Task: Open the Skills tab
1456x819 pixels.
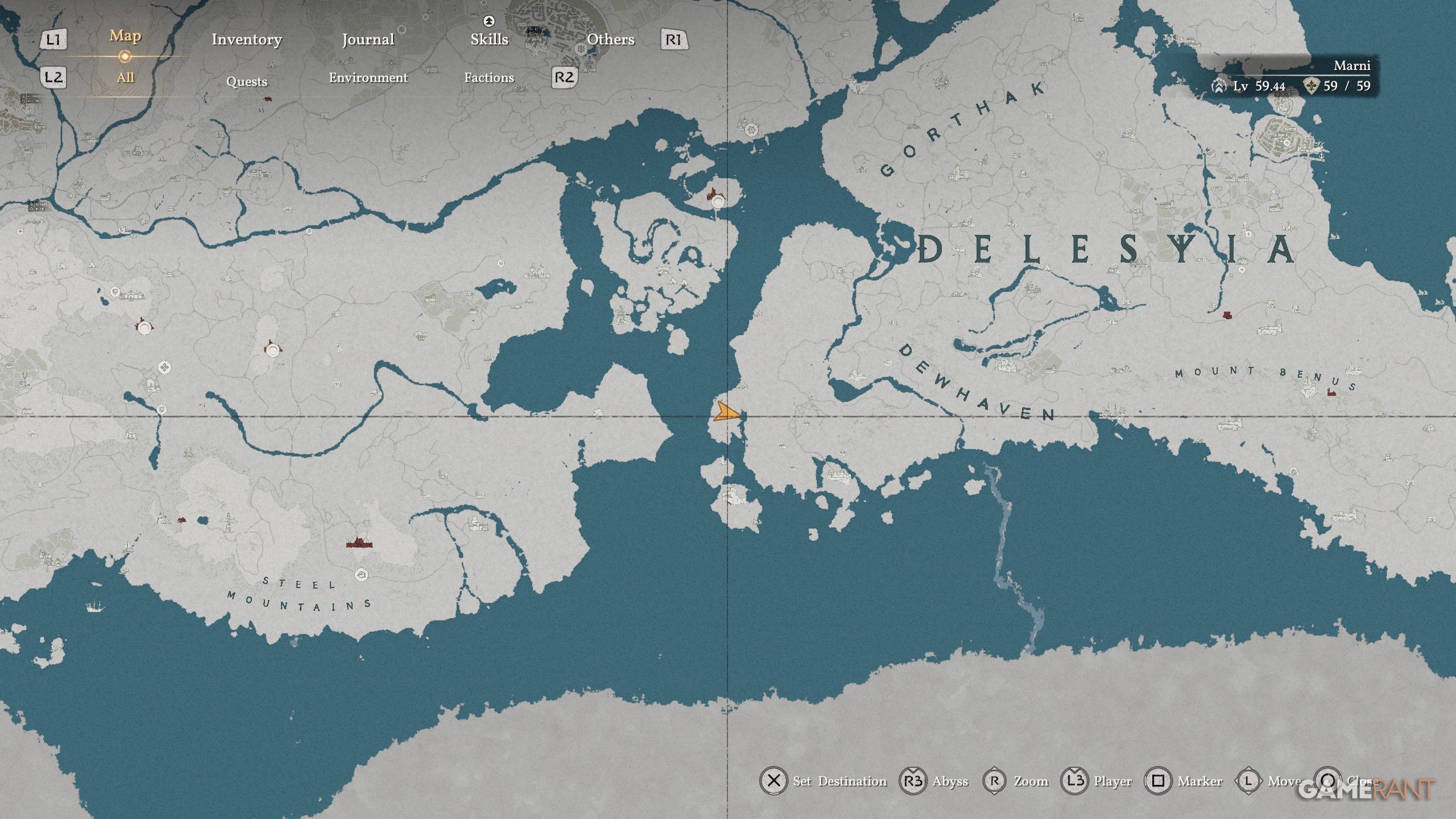Action: [x=489, y=39]
